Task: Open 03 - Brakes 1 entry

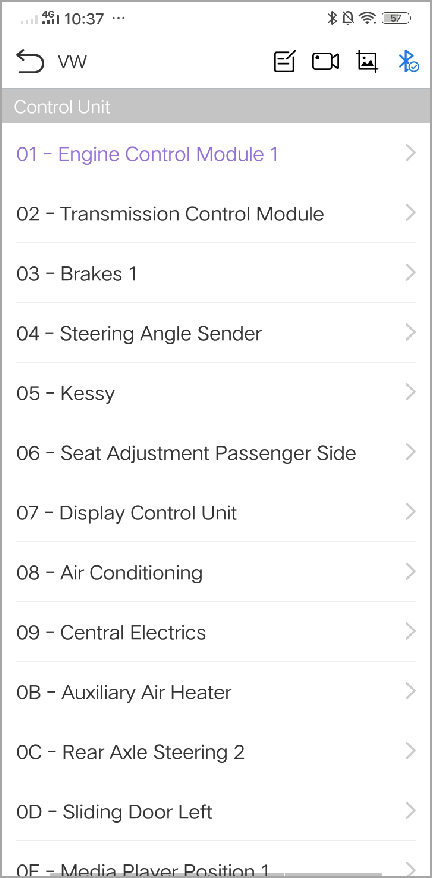Action: (x=216, y=273)
